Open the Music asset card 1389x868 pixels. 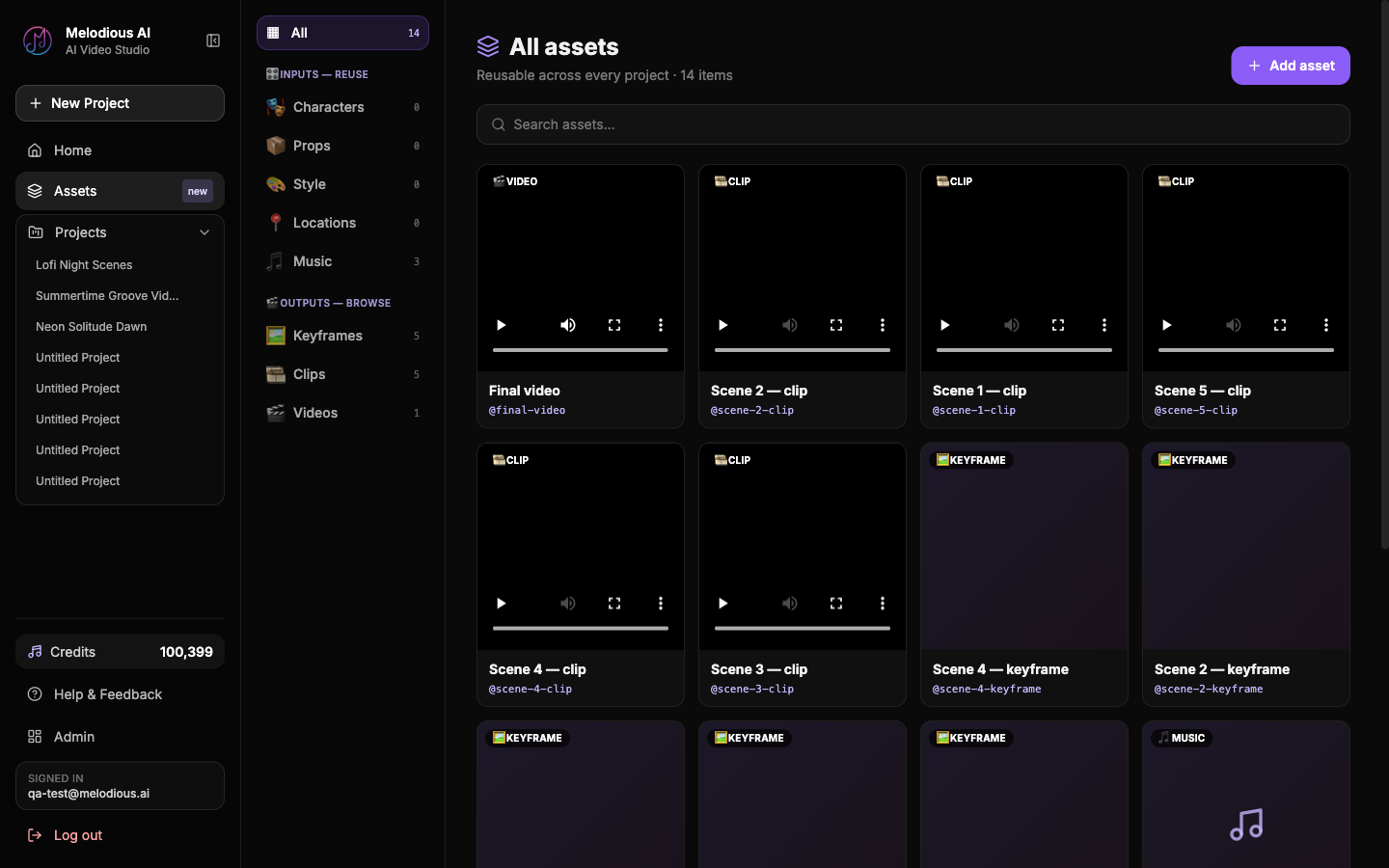click(x=1246, y=795)
